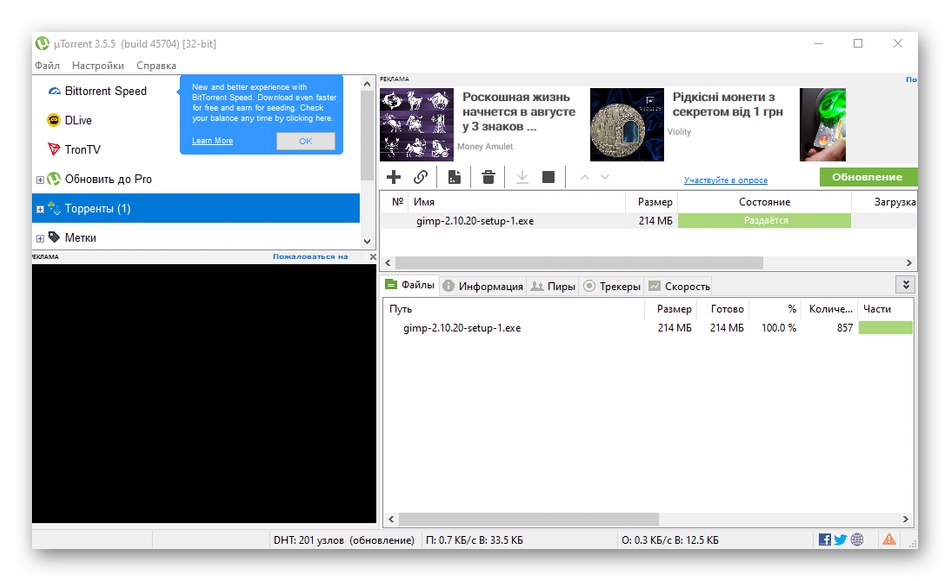Move torrent up in queue arrow
The image size is (950, 581).
coord(585,177)
